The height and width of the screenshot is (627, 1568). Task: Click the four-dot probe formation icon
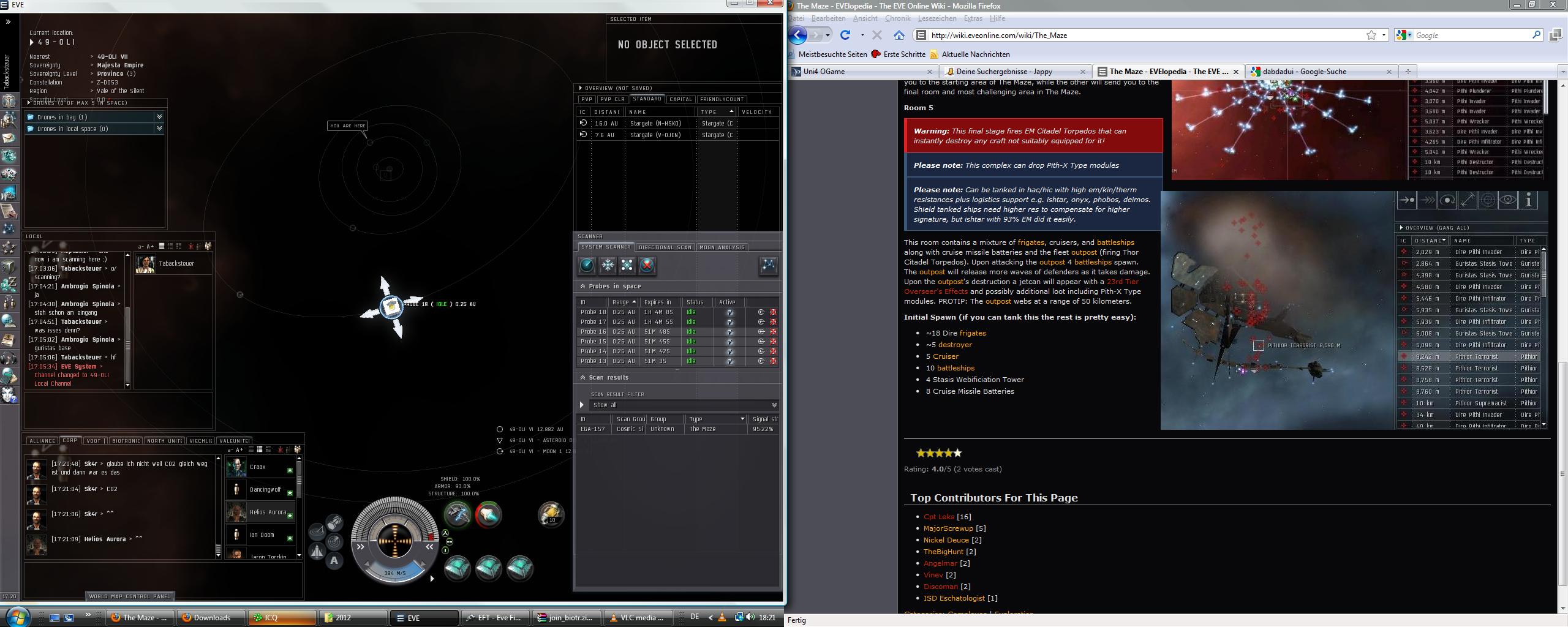pyautogui.click(x=627, y=265)
